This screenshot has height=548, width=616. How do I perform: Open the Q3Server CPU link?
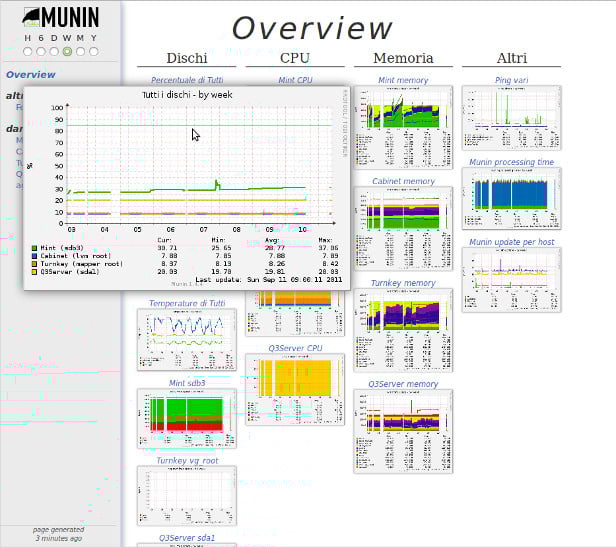pos(295,348)
